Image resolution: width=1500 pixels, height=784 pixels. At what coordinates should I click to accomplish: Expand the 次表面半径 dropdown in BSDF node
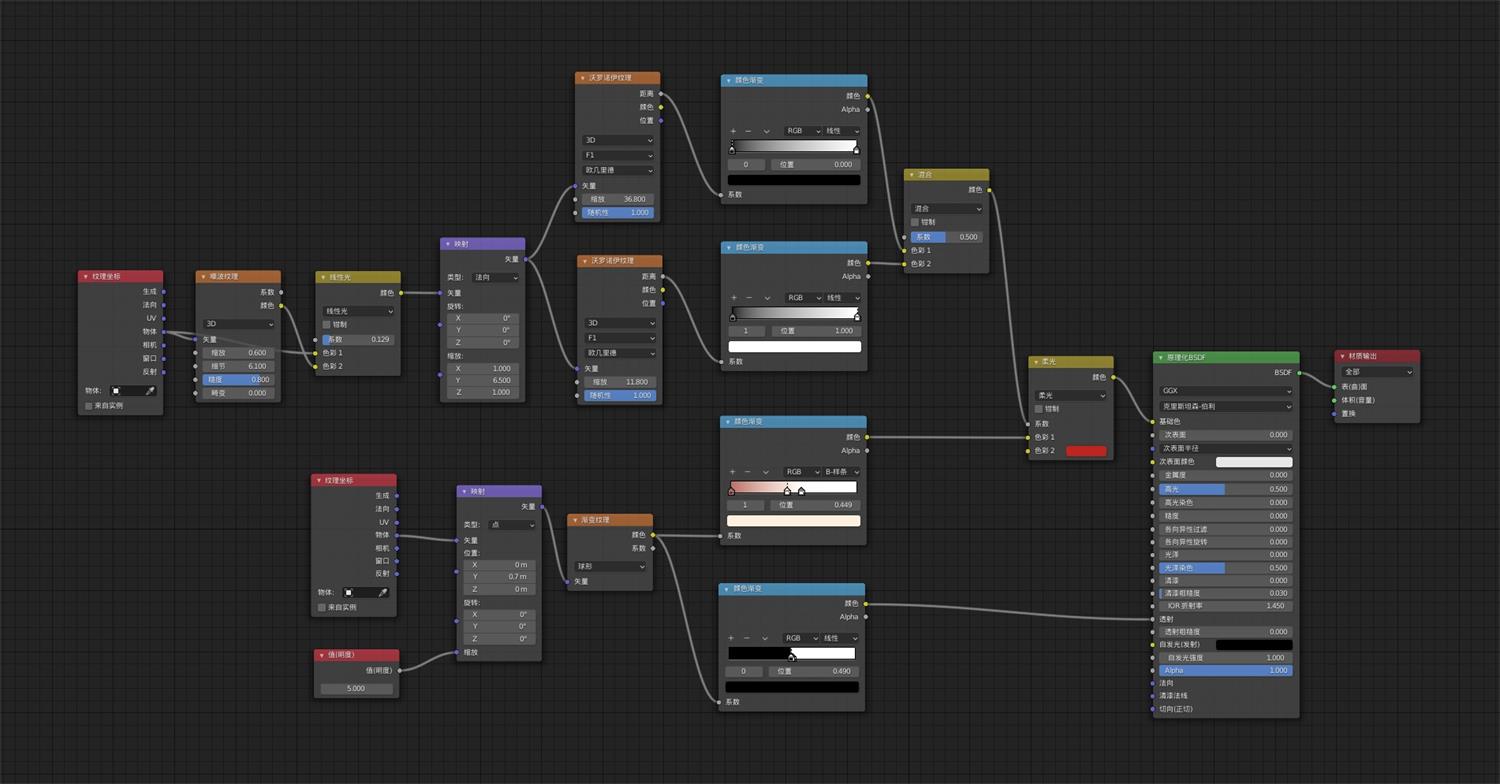point(1226,448)
